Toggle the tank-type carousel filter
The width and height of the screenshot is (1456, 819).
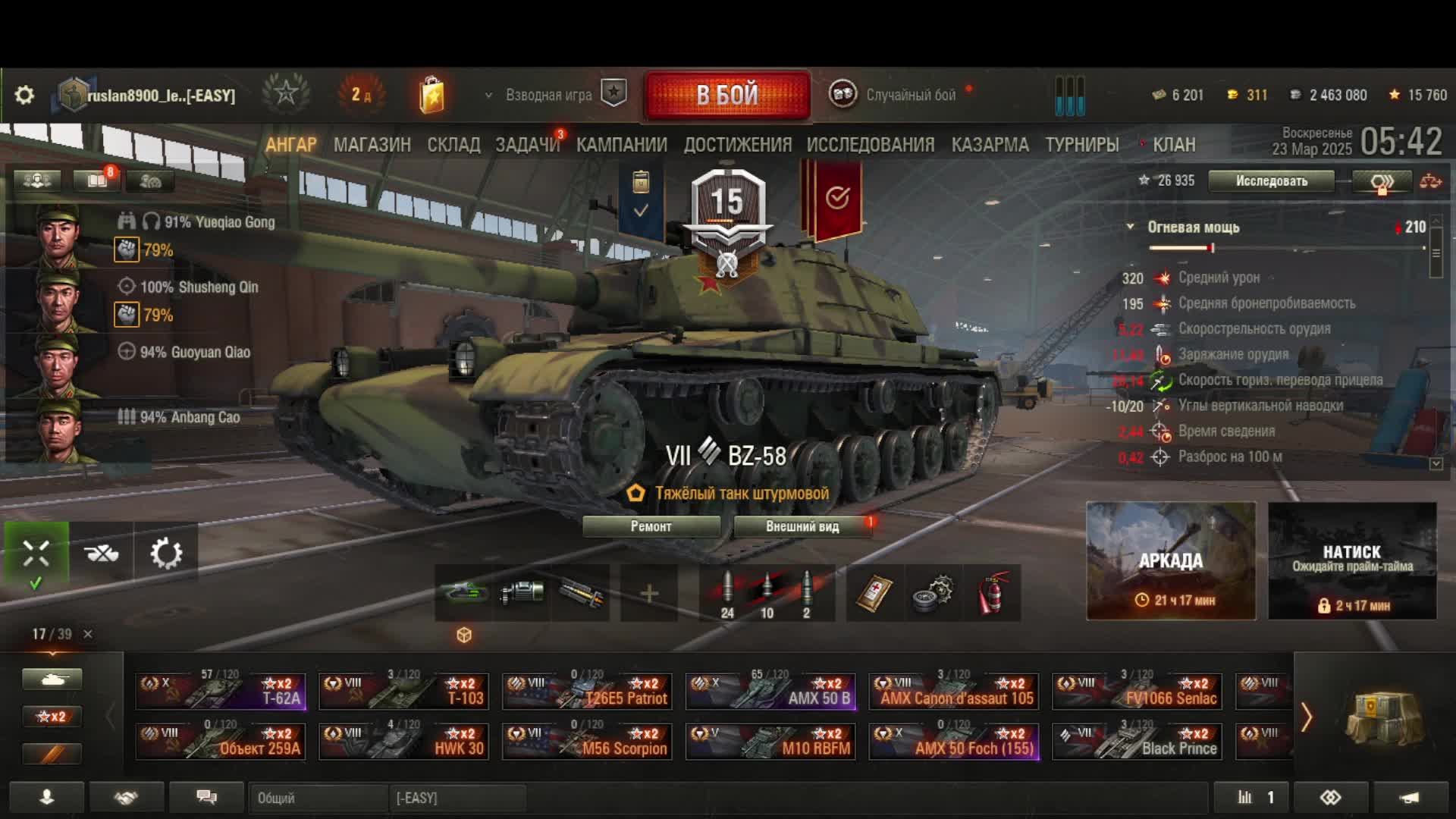52,679
